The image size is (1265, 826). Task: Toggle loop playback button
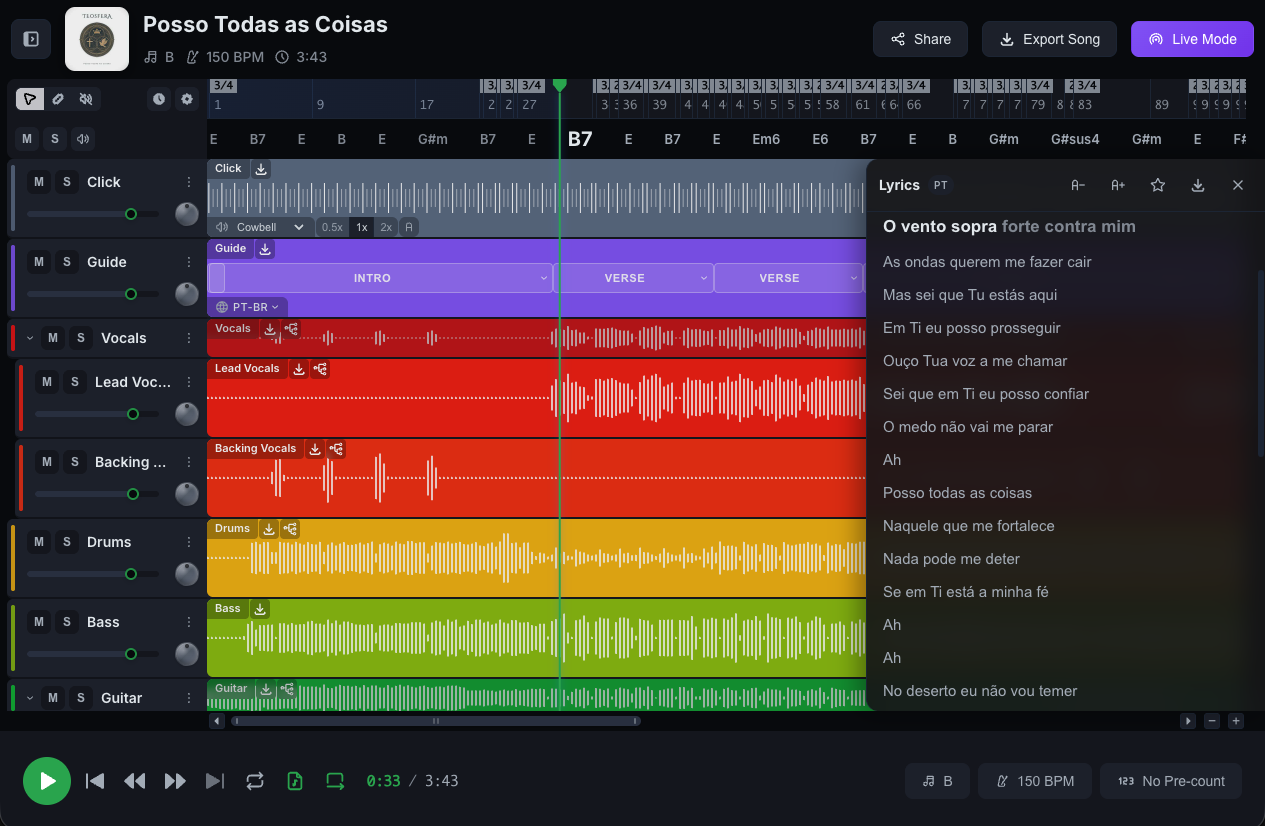(x=255, y=781)
